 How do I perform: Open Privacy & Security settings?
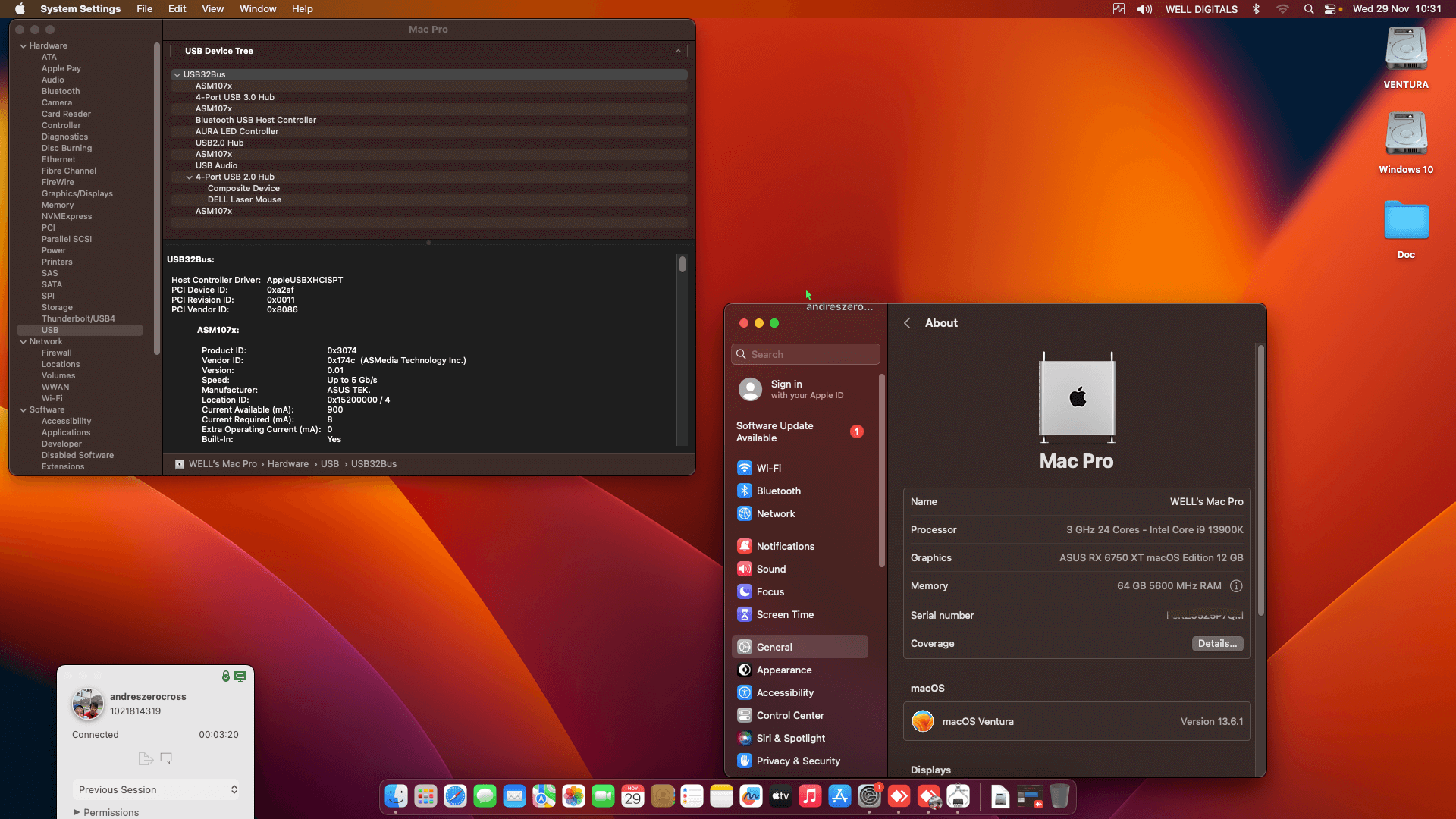tap(798, 761)
